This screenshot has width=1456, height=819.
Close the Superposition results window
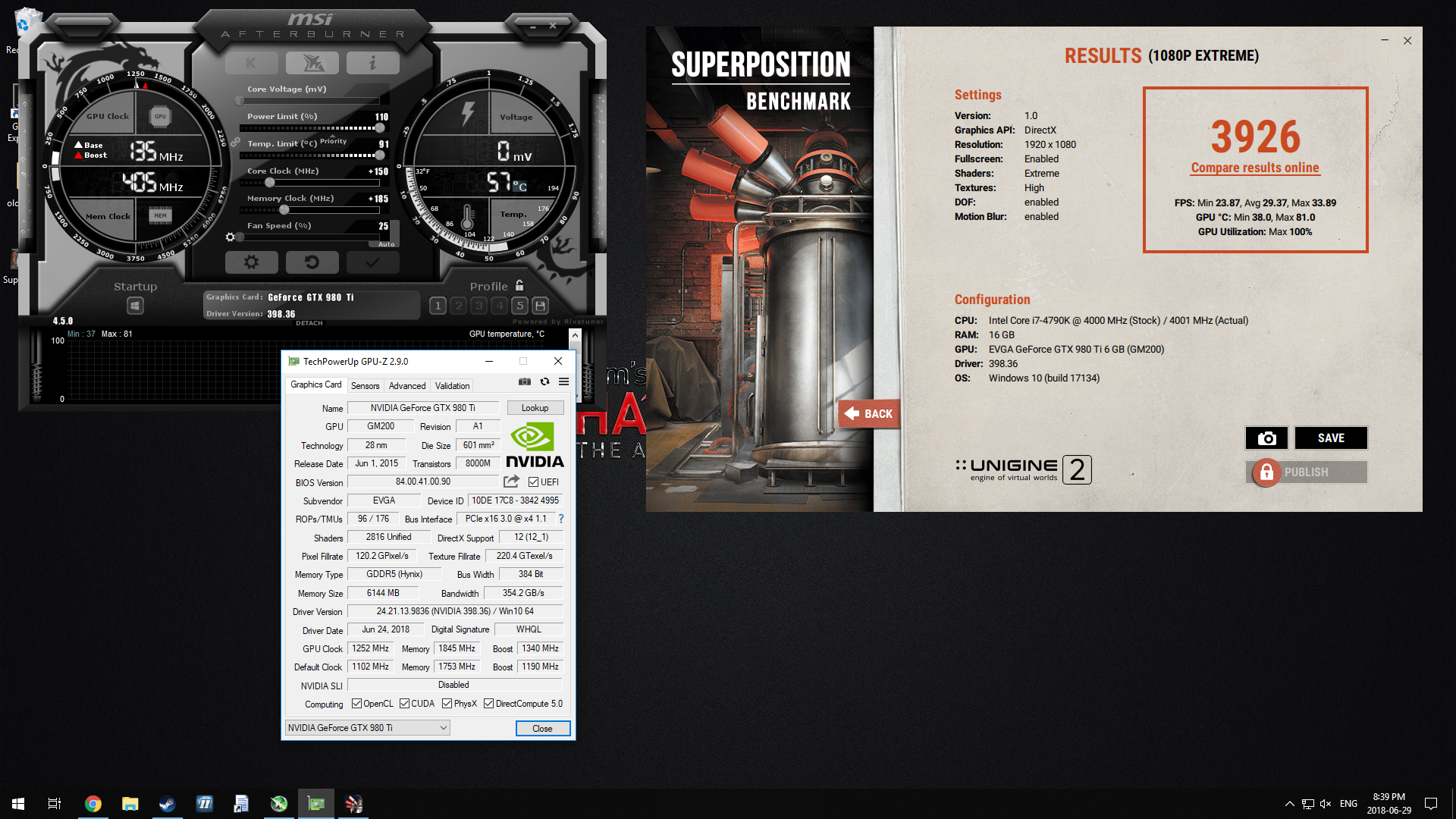pyautogui.click(x=1407, y=41)
